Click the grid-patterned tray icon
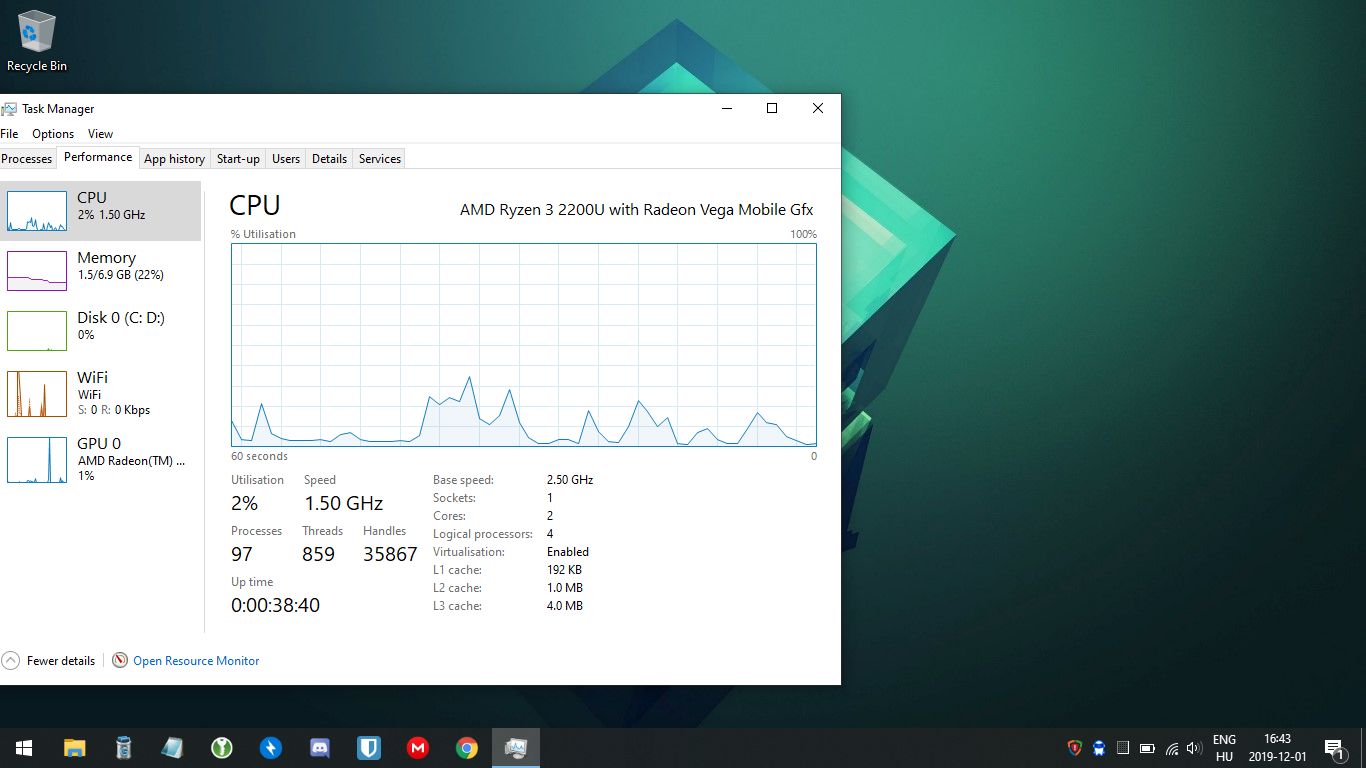This screenshot has width=1366, height=768. (x=1123, y=748)
